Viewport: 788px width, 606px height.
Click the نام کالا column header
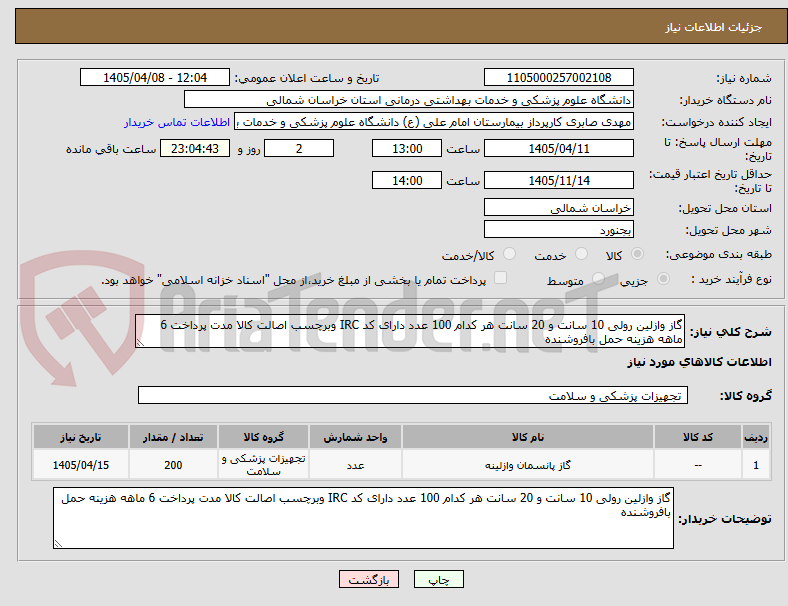[x=528, y=437]
